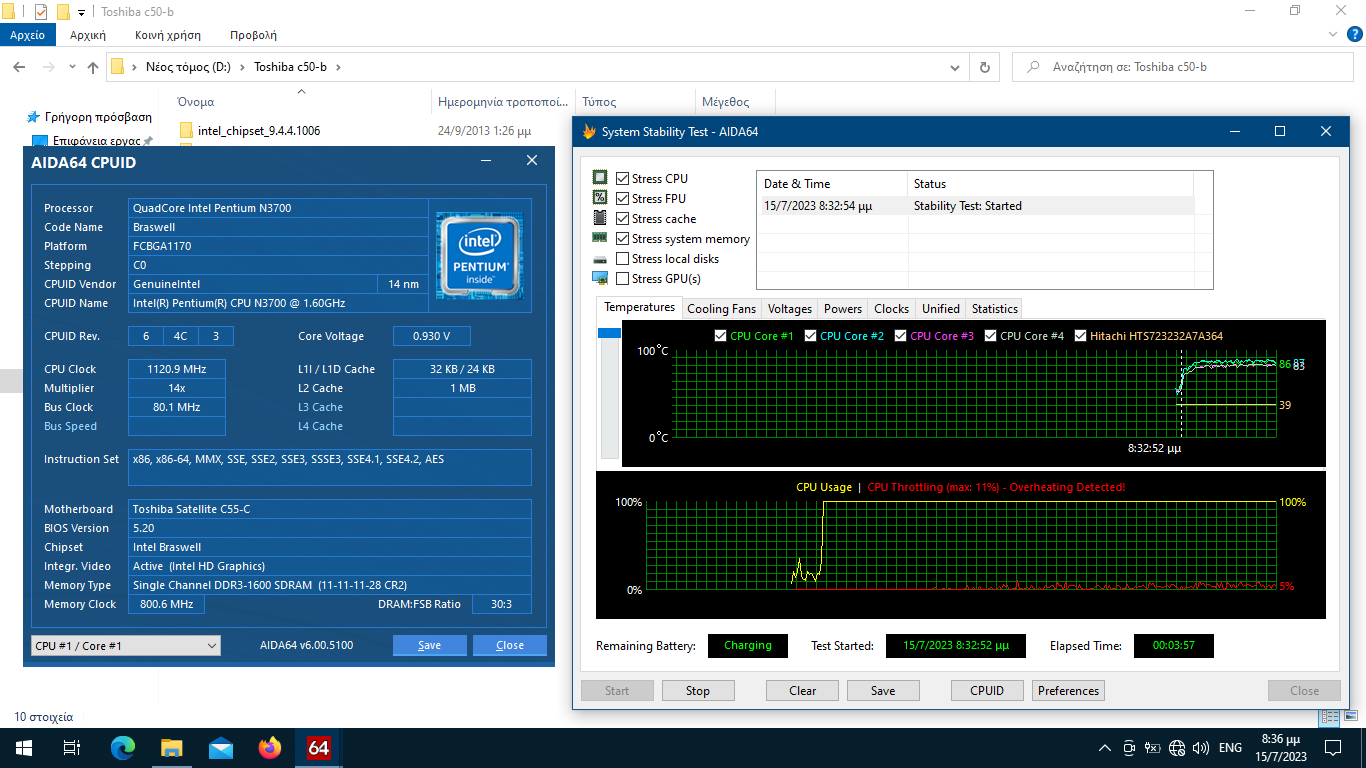1366x768 pixels.
Task: Stop the stability test
Action: [698, 691]
